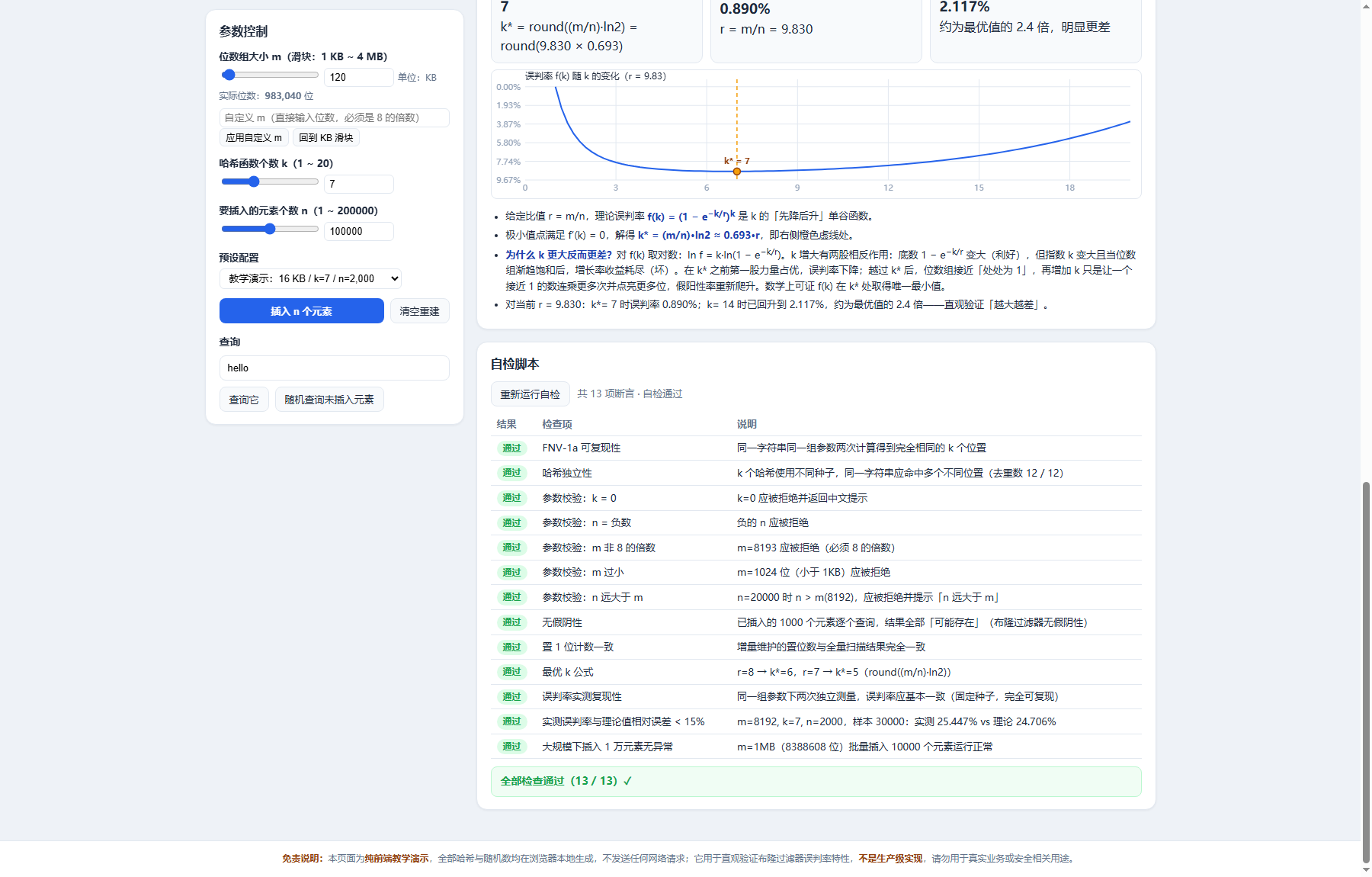Image resolution: width=1372 pixels, height=877 pixels.
Task: Click the 应用自定义 m button
Action: coord(254,138)
